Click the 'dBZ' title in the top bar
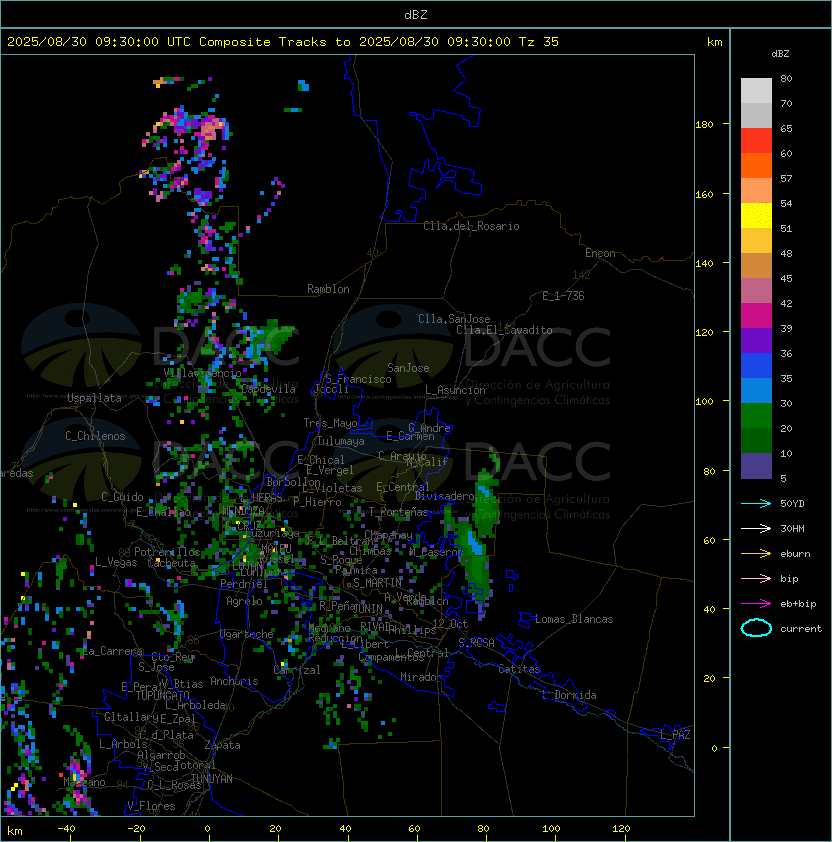The width and height of the screenshot is (832, 842). click(416, 14)
